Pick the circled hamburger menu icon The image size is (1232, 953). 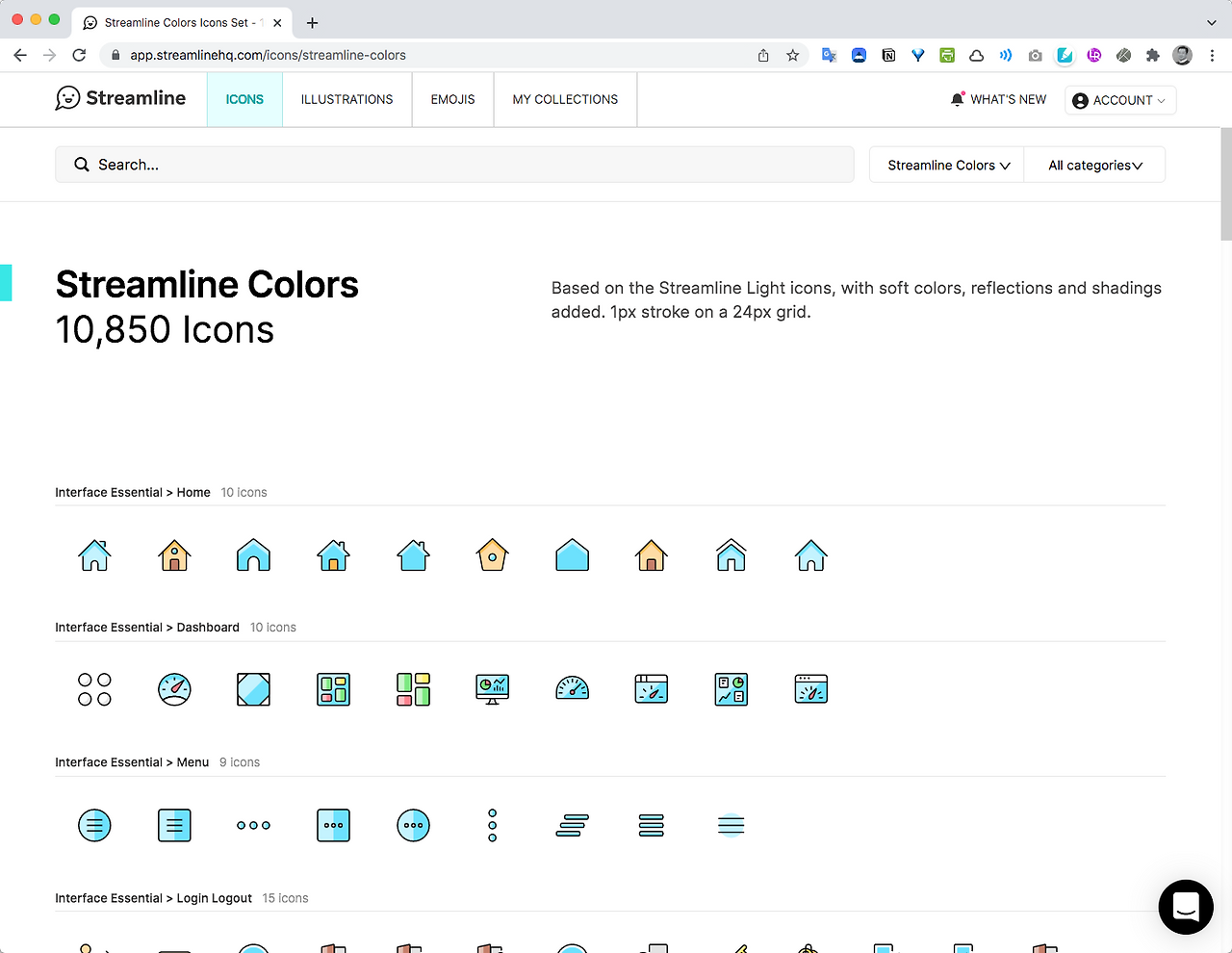(x=94, y=825)
